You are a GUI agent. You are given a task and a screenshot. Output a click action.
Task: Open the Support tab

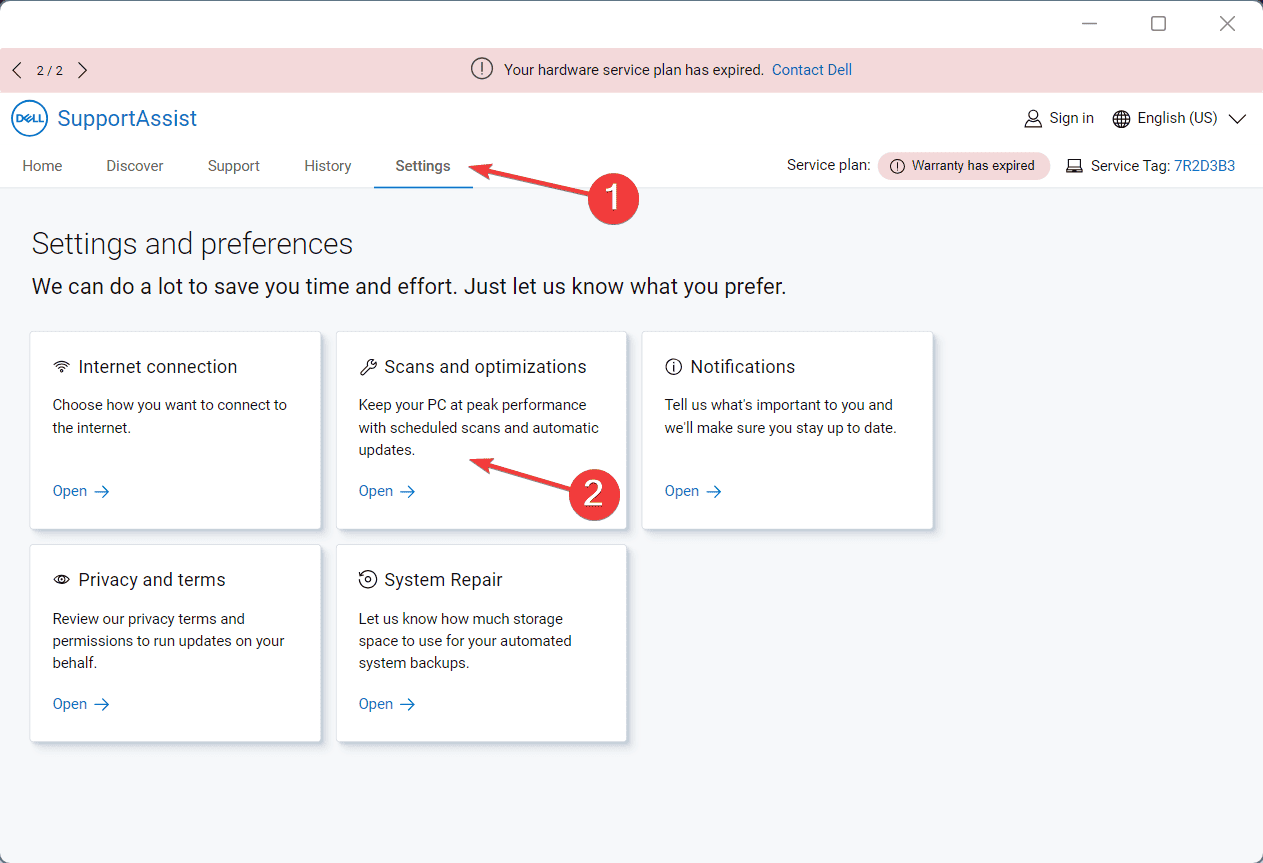[x=234, y=166]
